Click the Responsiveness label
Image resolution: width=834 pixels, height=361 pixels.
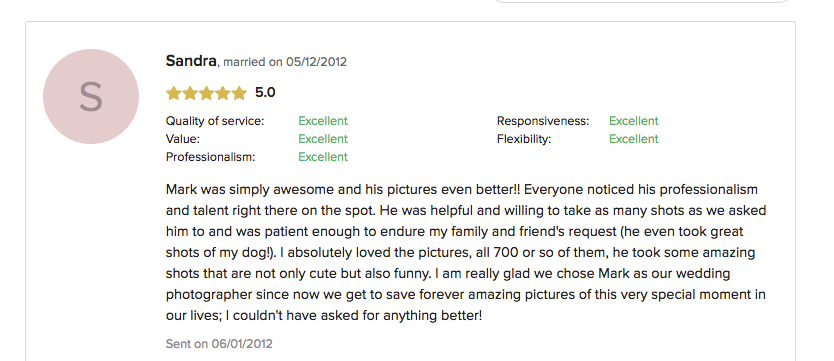543,121
